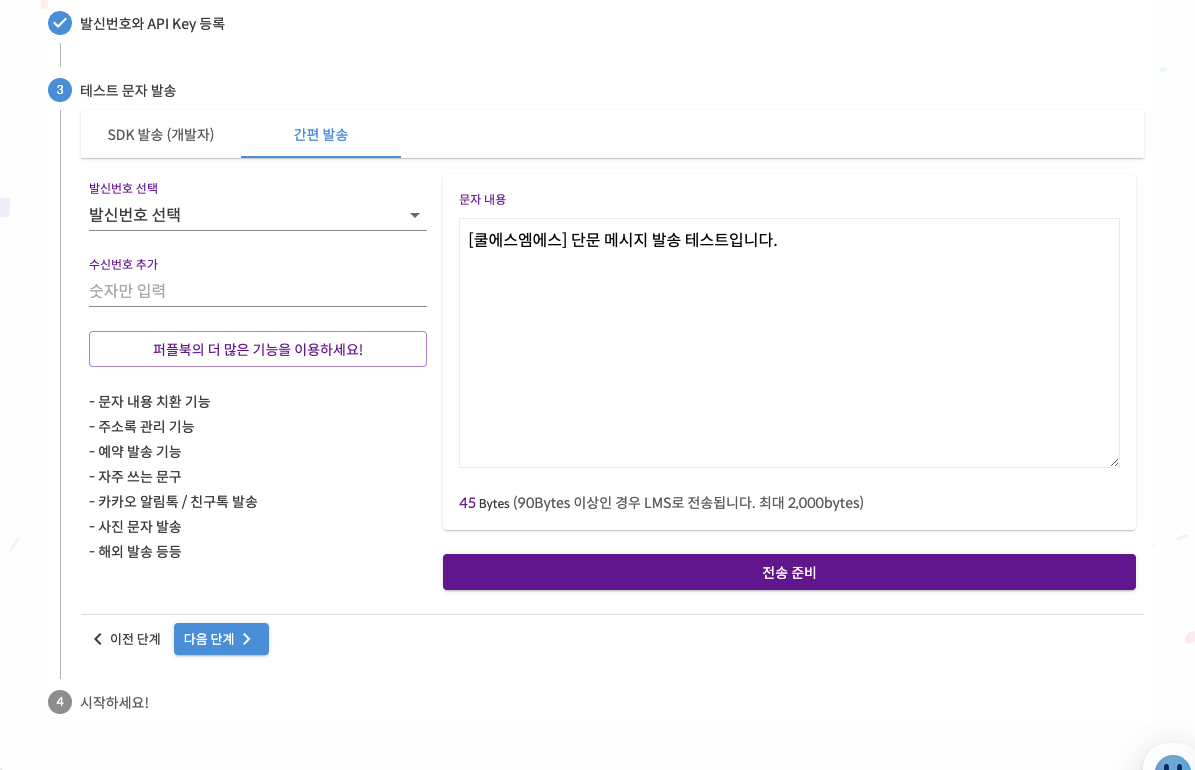Click 카카오 알림톡 / 친구톡 발송 item
The width and height of the screenshot is (1195, 770).
(x=173, y=502)
